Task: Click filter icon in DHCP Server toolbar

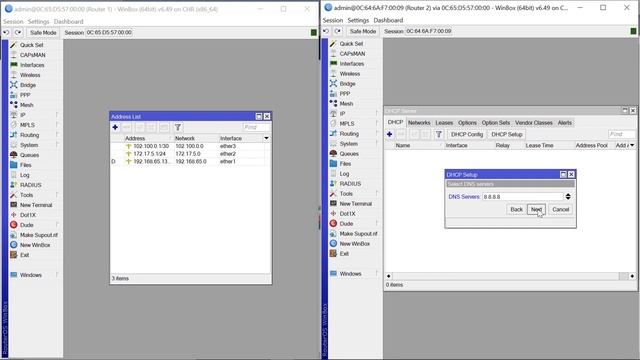Action: [438, 134]
